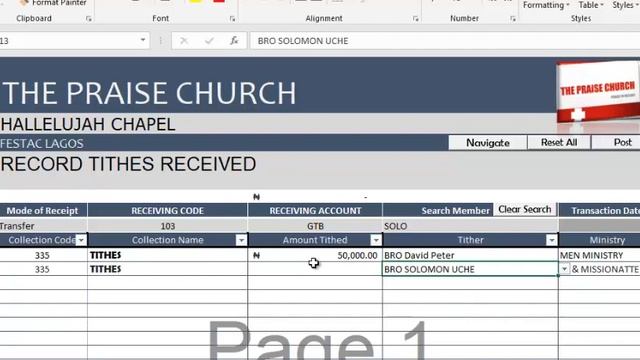Screen dimensions: 640x360
Task: Open the Cell Styles dropdown
Action: [x=625, y=5]
